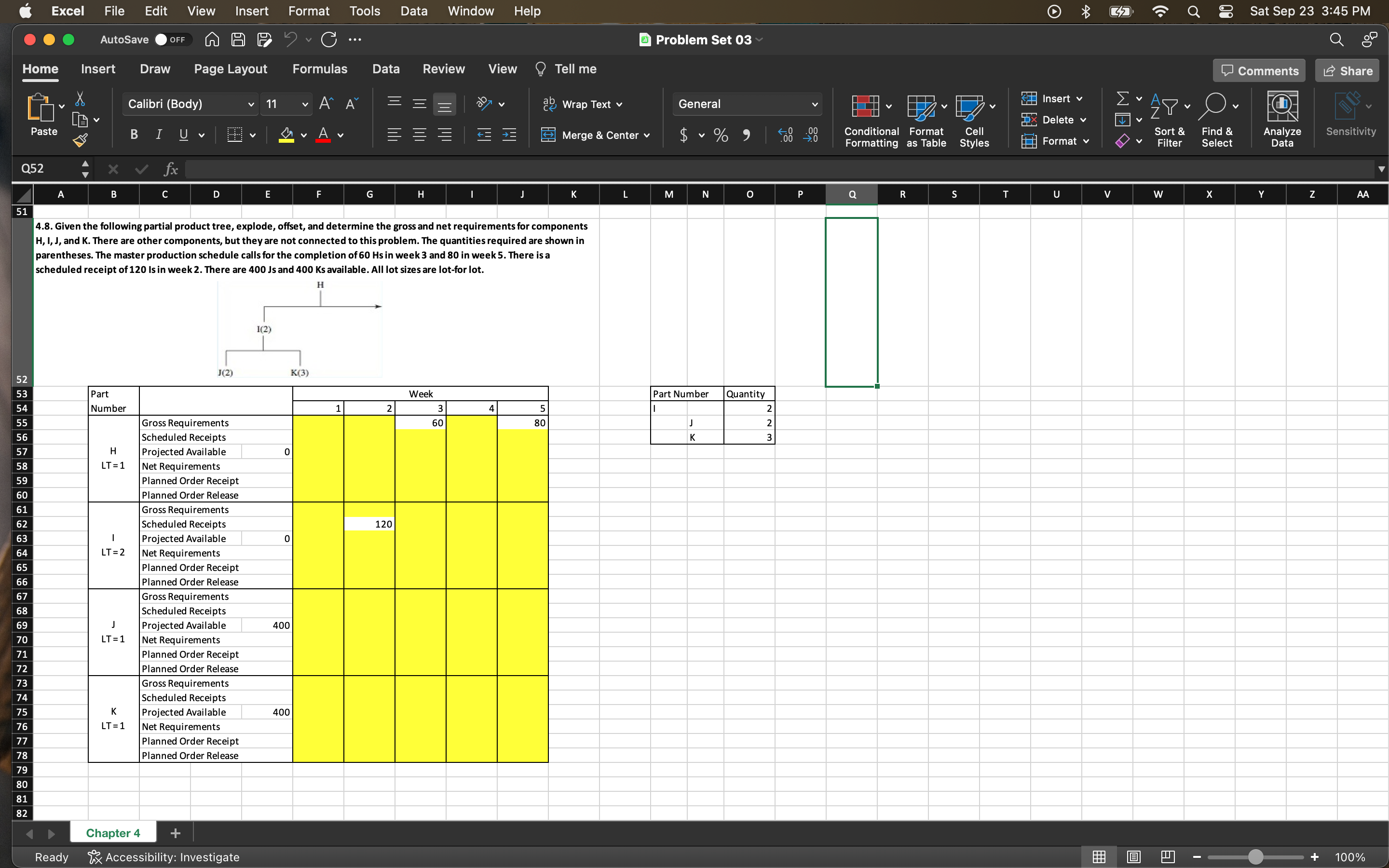Open the General number format dropdown

(x=814, y=105)
